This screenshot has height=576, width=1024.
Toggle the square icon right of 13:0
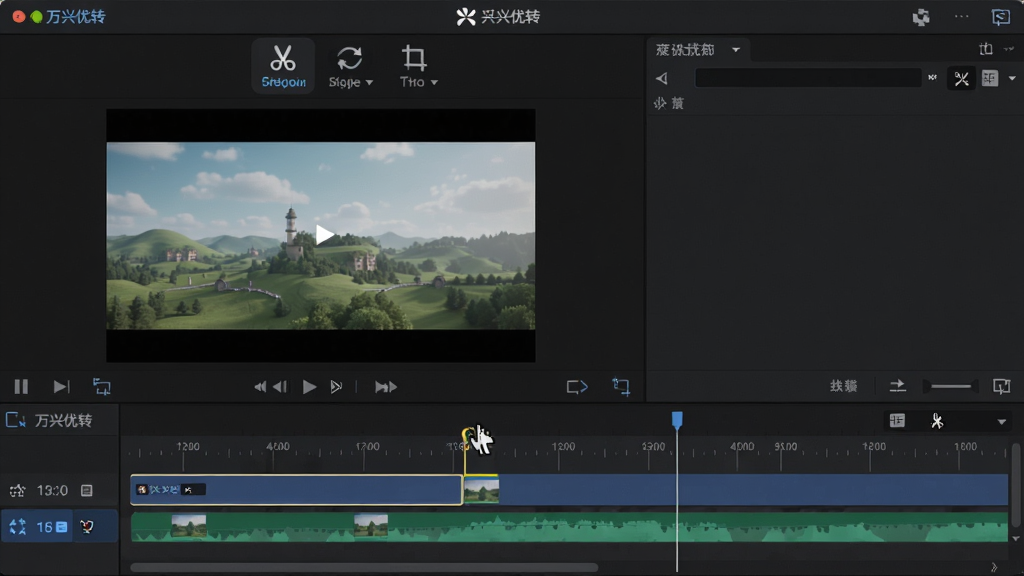87,490
